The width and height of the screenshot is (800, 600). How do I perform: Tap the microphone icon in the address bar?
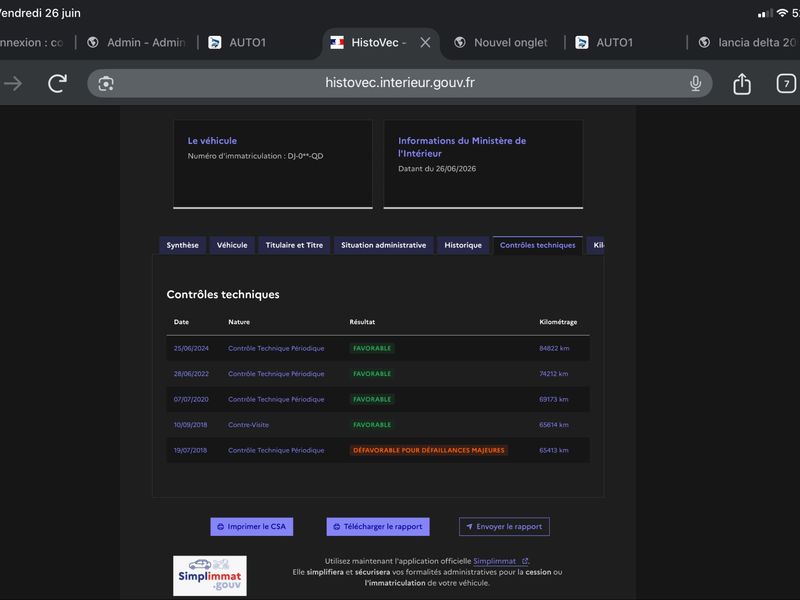tap(695, 83)
